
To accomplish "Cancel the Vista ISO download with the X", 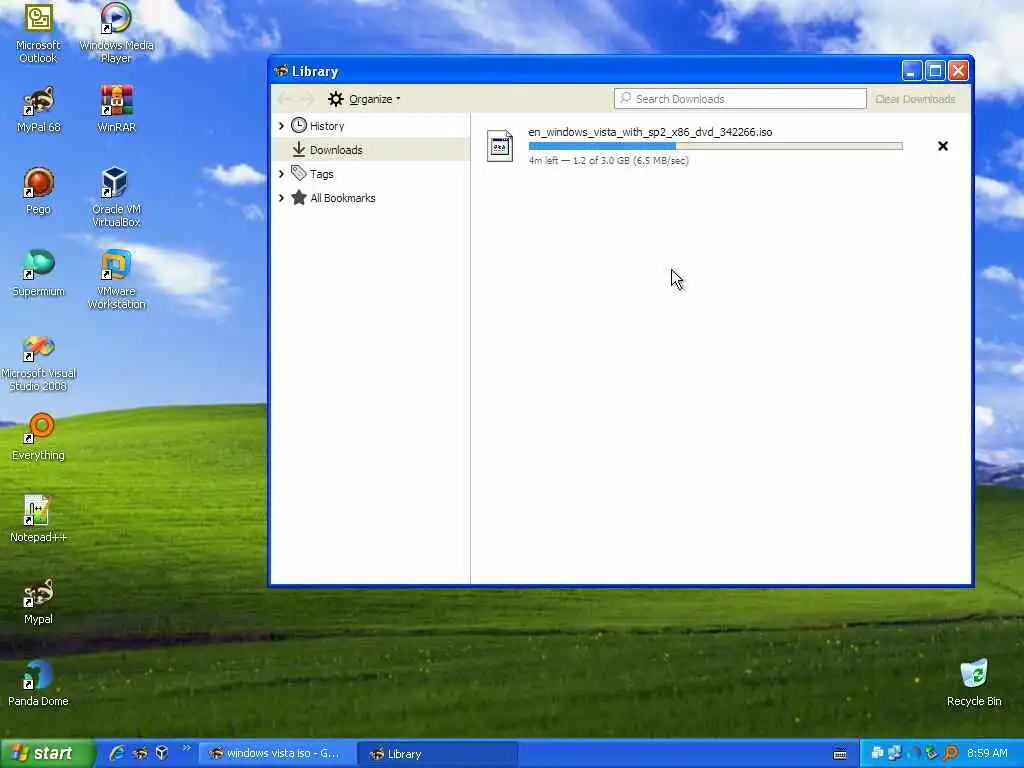I will pyautogui.click(x=942, y=146).
